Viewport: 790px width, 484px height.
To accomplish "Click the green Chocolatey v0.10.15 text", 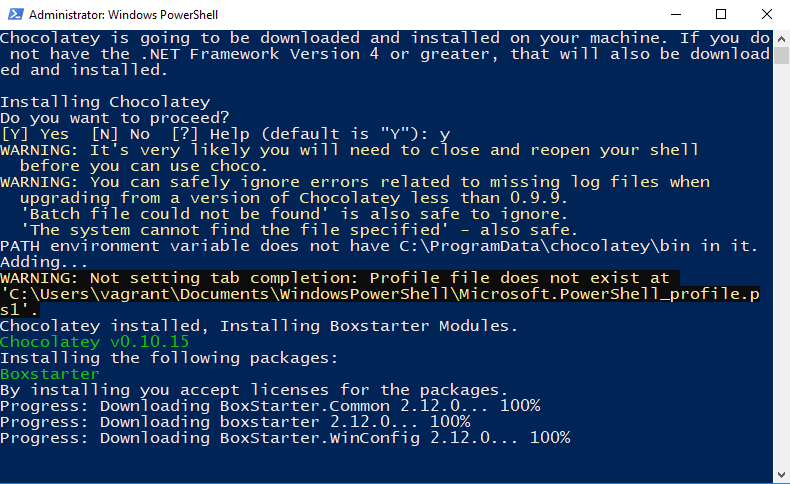I will click(95, 342).
